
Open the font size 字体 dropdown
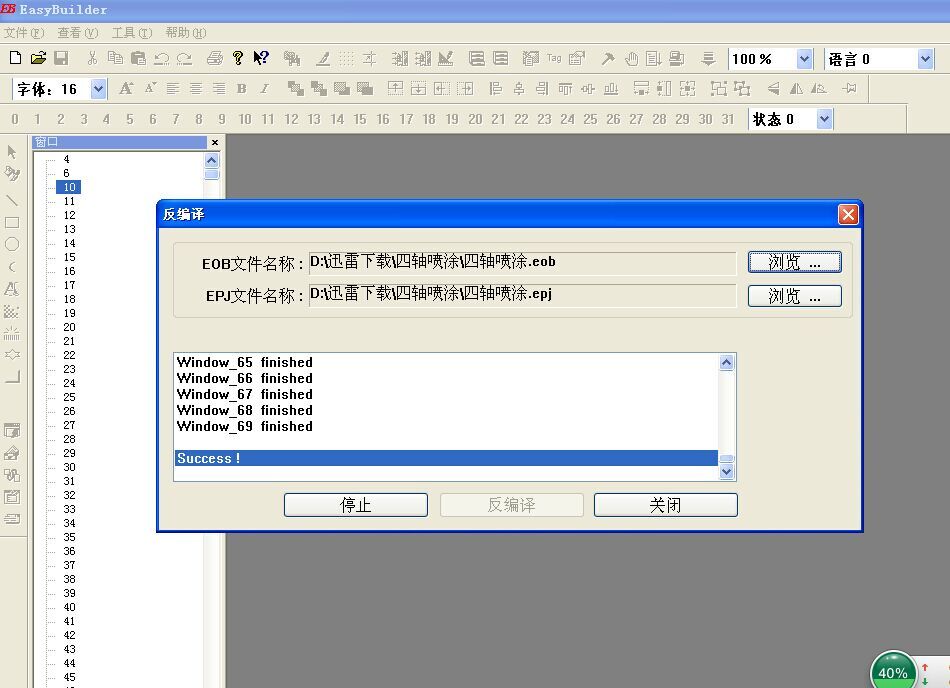(x=98, y=89)
